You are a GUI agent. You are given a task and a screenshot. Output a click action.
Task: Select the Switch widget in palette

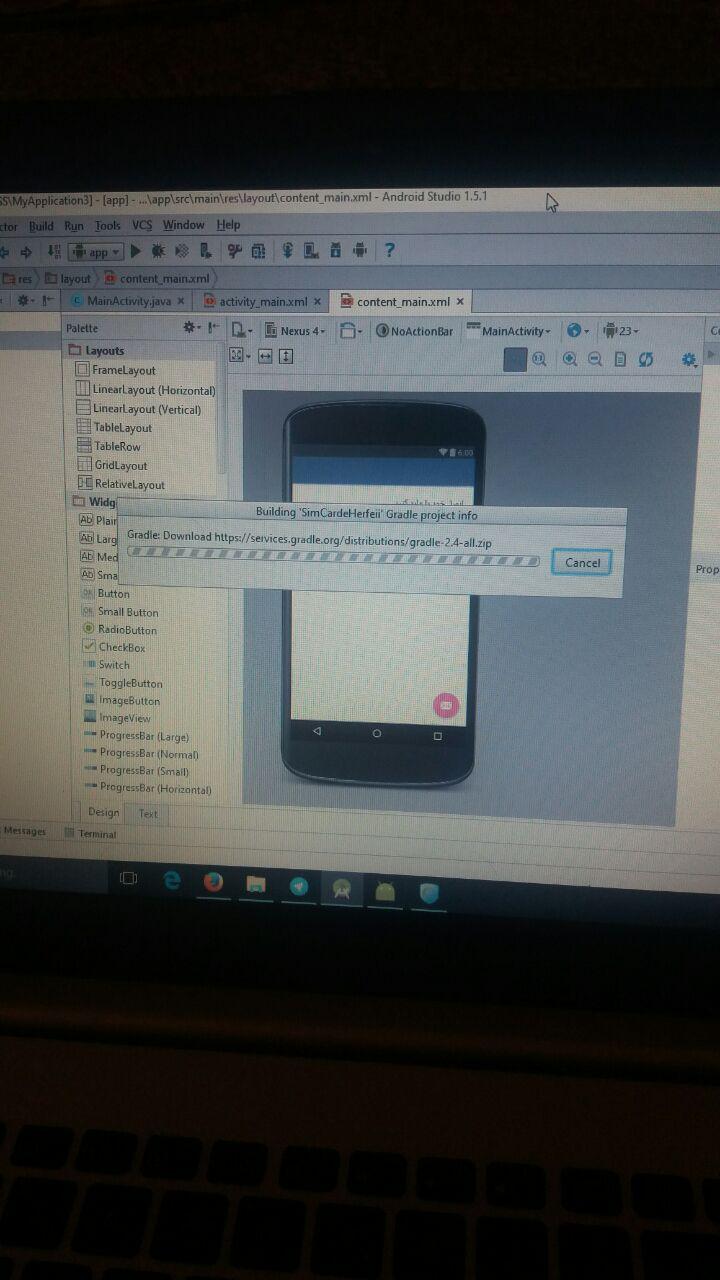click(x=114, y=665)
